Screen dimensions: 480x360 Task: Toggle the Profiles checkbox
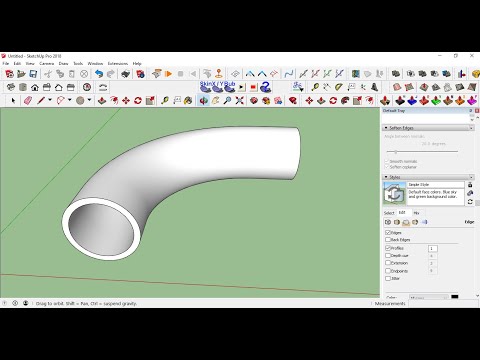point(388,248)
